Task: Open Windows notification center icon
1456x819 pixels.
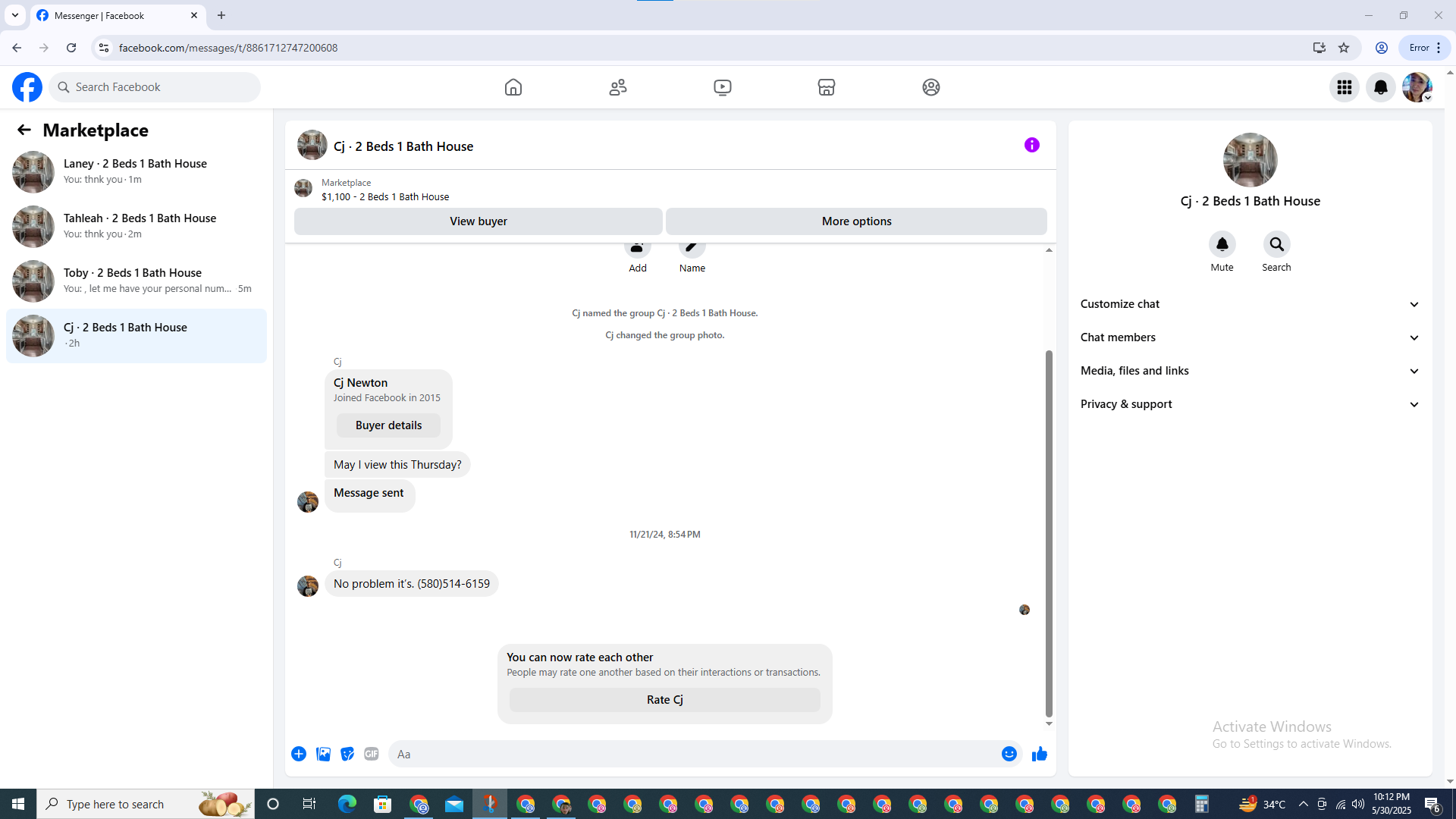Action: 1432,804
